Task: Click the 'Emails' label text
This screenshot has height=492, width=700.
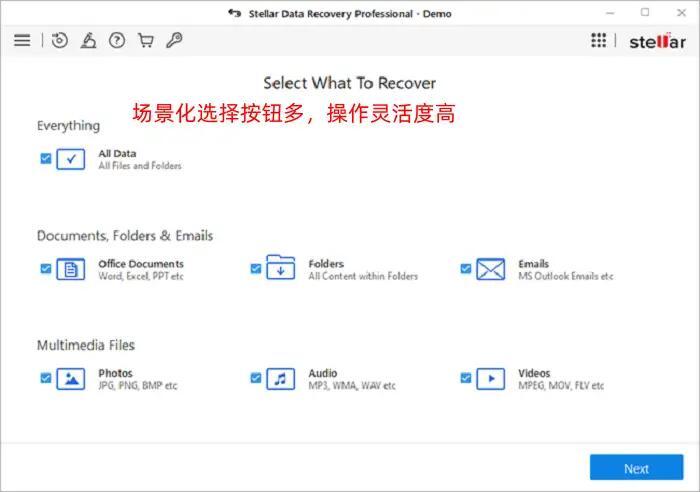Action: point(533,264)
